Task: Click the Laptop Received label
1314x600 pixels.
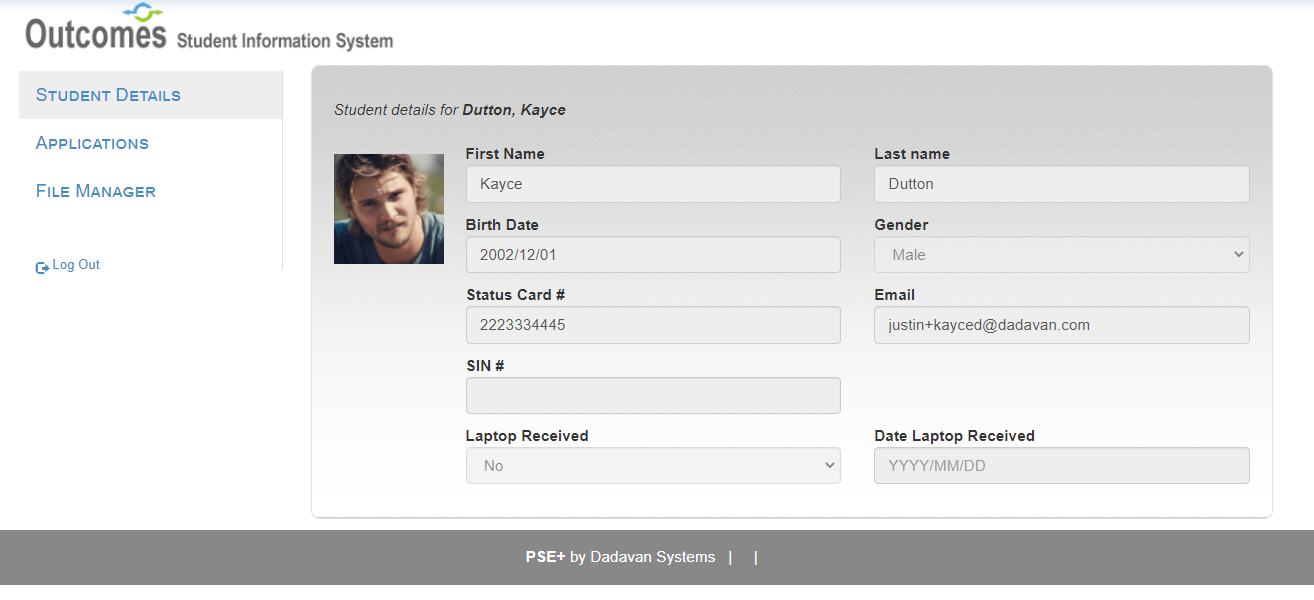Action: (527, 436)
